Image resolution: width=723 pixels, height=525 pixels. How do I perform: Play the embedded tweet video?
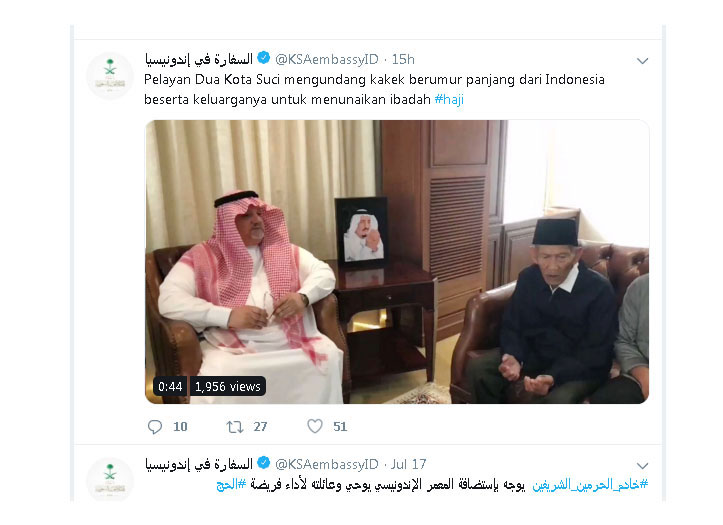[397, 262]
